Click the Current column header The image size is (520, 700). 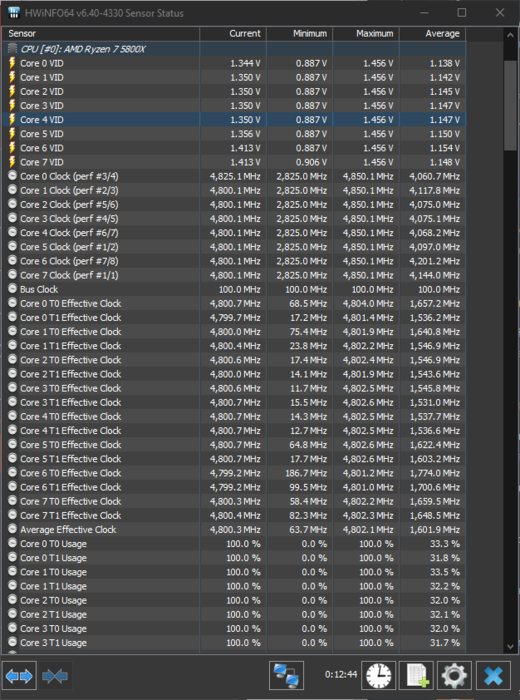tap(233, 33)
